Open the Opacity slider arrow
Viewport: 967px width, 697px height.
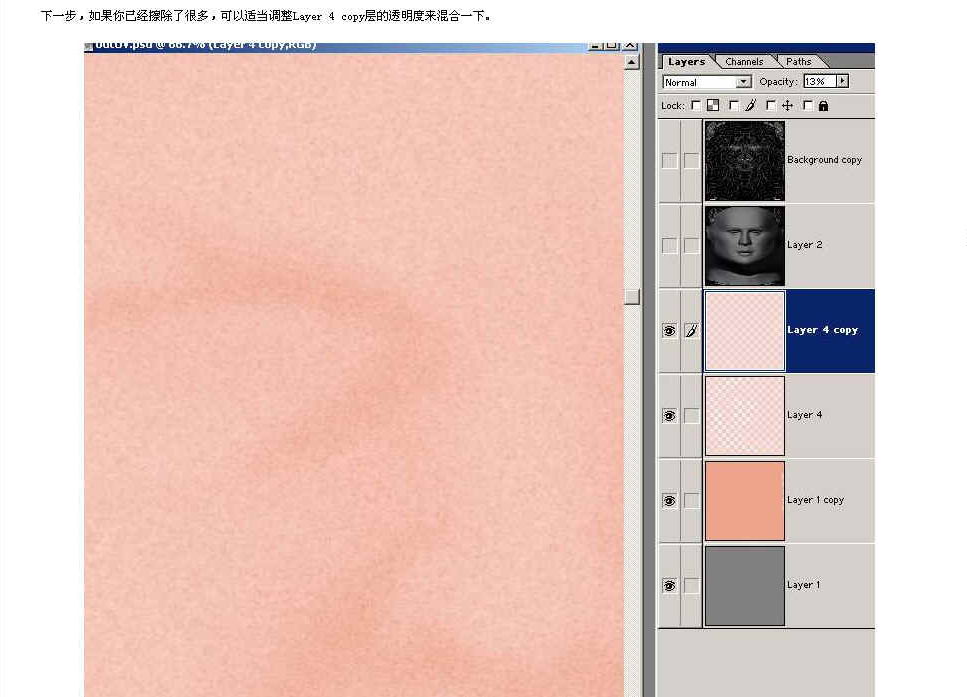842,81
